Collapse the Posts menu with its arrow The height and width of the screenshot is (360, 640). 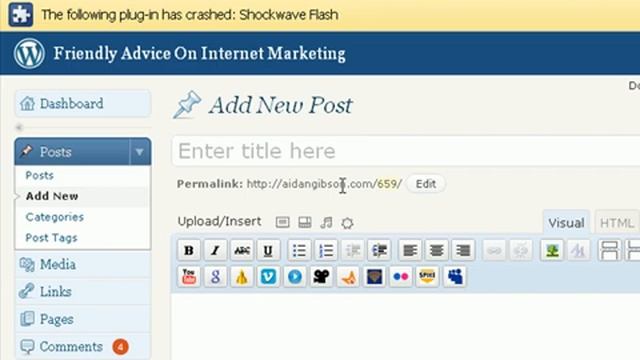tap(140, 152)
